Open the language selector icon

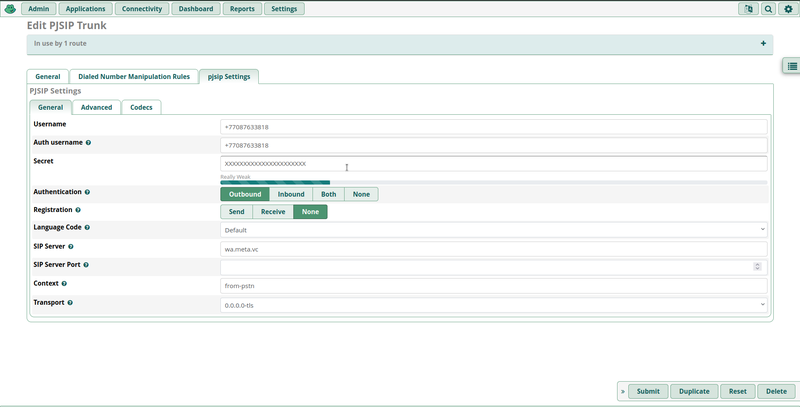point(748,8)
